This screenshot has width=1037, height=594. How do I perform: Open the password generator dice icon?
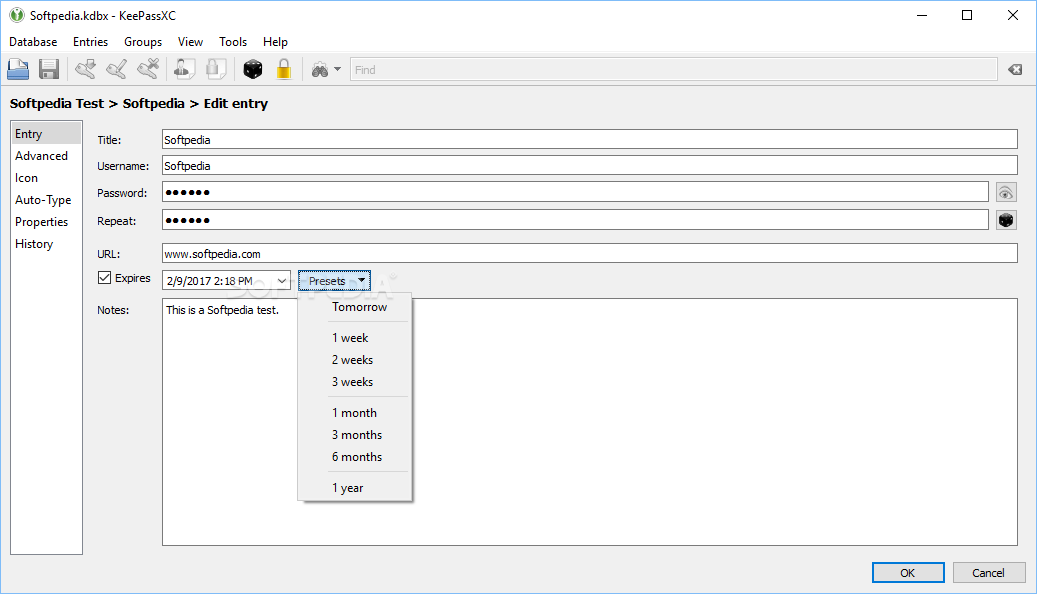[253, 69]
